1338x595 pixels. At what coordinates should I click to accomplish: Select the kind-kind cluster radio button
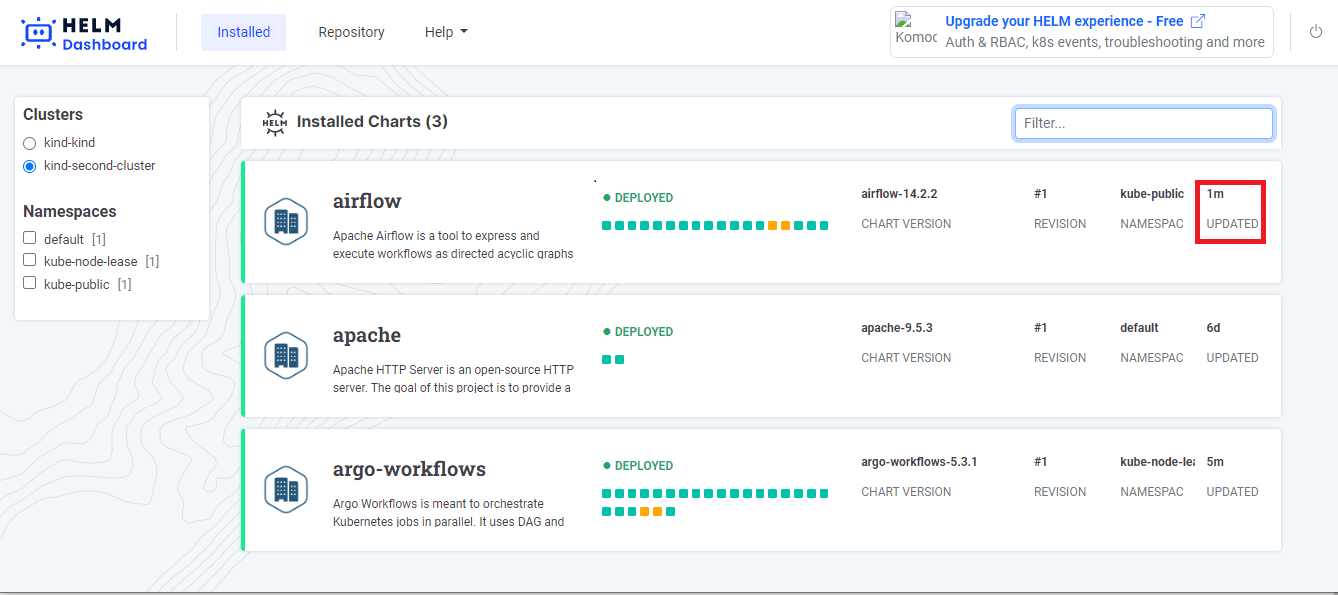(30, 143)
